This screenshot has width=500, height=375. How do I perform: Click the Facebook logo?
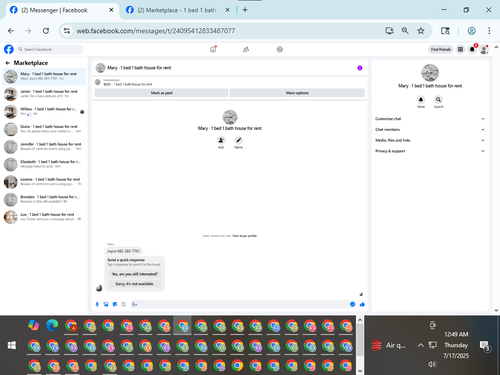point(9,49)
